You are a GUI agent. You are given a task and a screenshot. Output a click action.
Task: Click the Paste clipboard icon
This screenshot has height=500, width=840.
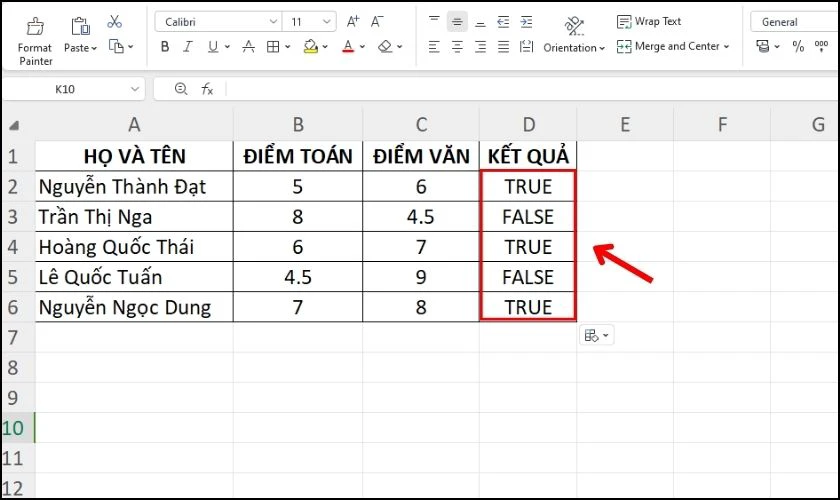pyautogui.click(x=80, y=26)
